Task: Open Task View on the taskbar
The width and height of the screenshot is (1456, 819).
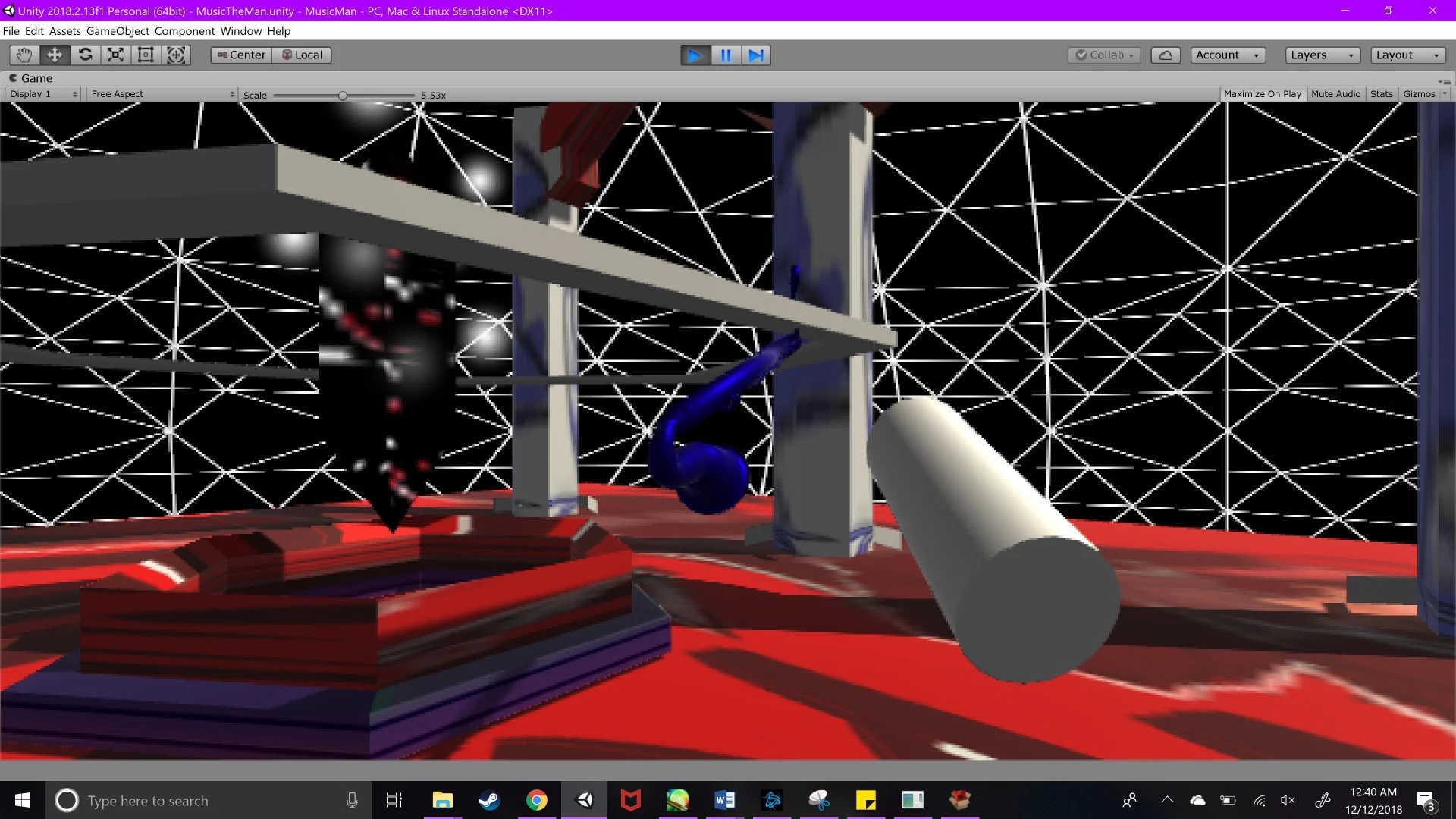Action: pyautogui.click(x=394, y=800)
